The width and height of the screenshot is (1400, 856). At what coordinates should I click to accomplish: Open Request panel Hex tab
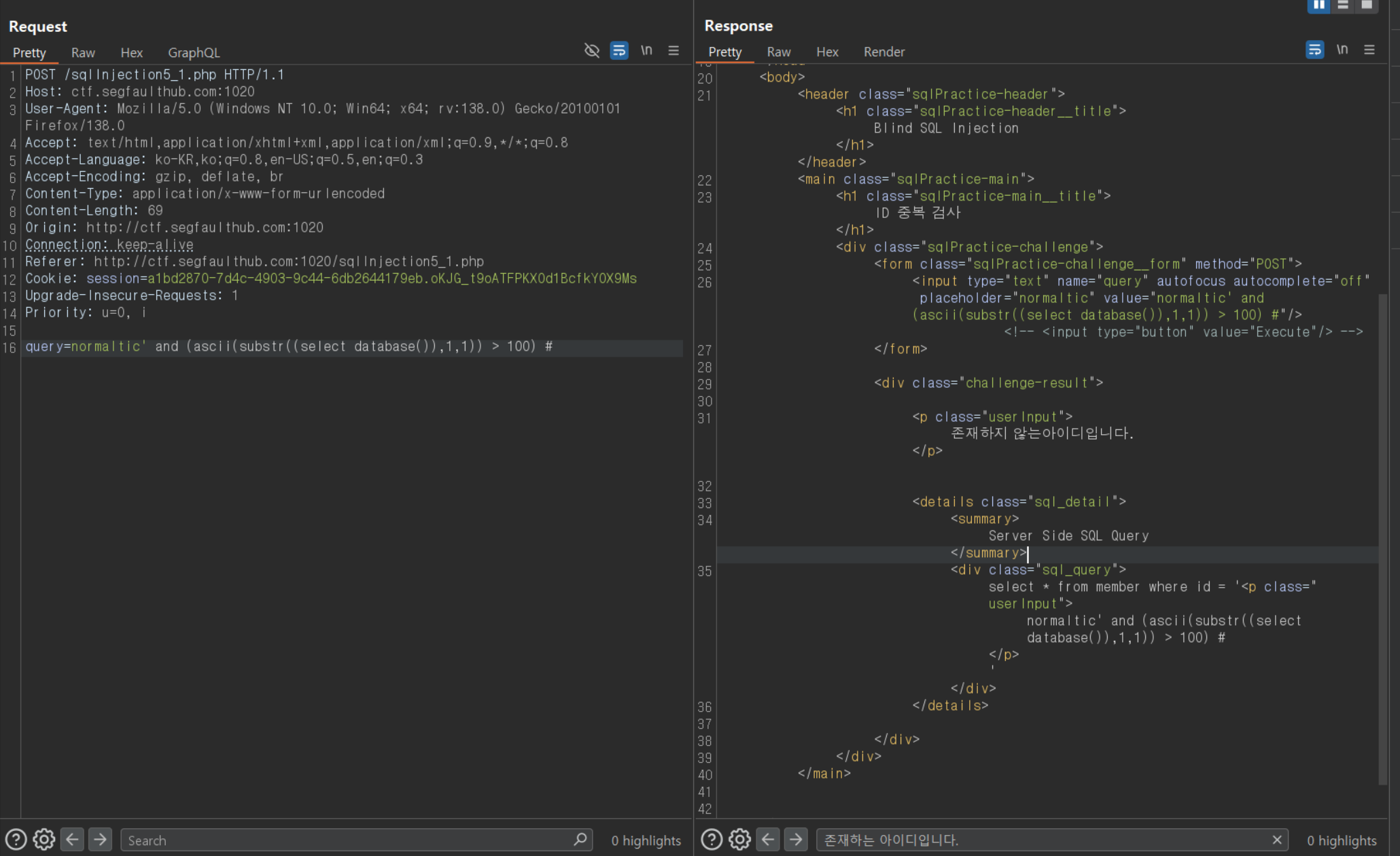[131, 52]
